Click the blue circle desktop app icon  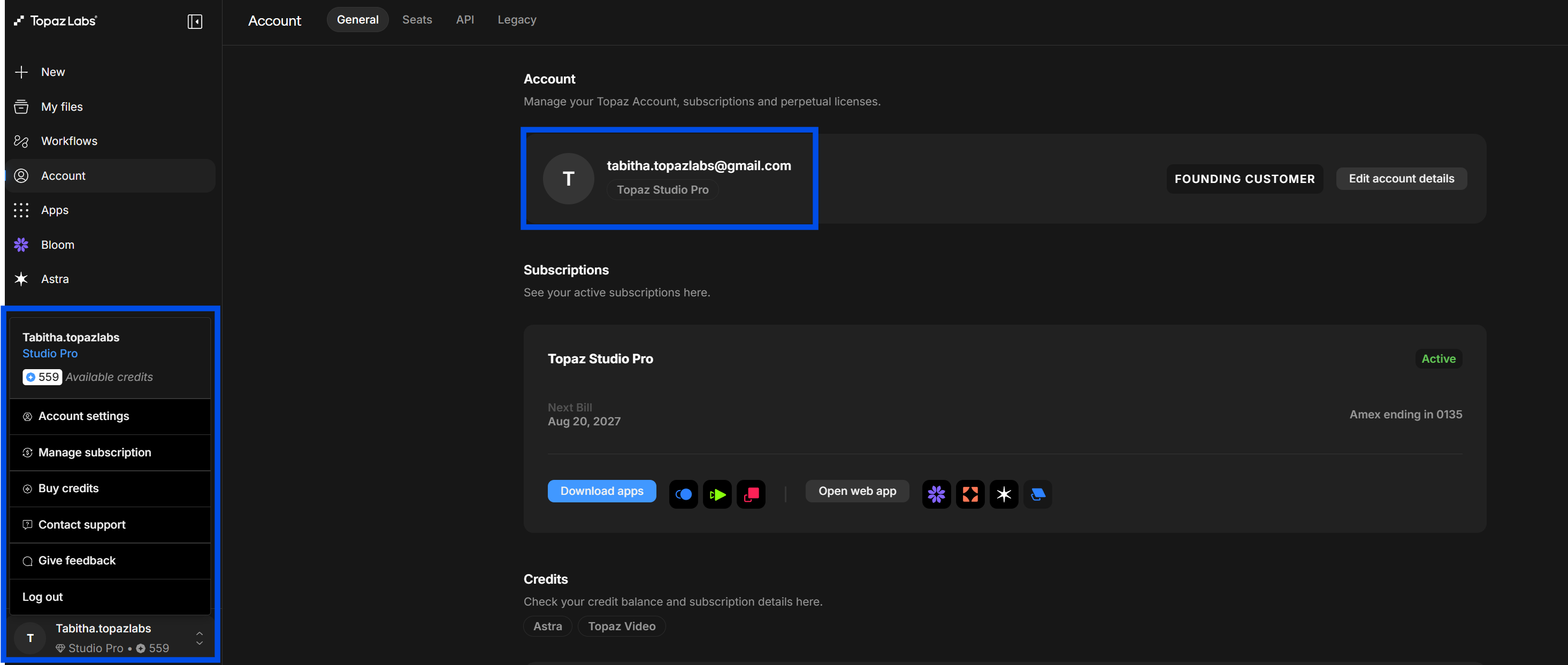pos(684,494)
